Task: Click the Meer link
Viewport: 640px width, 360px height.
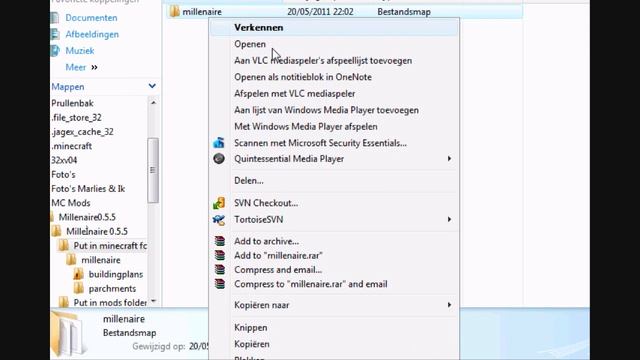Action: click(x=76, y=67)
